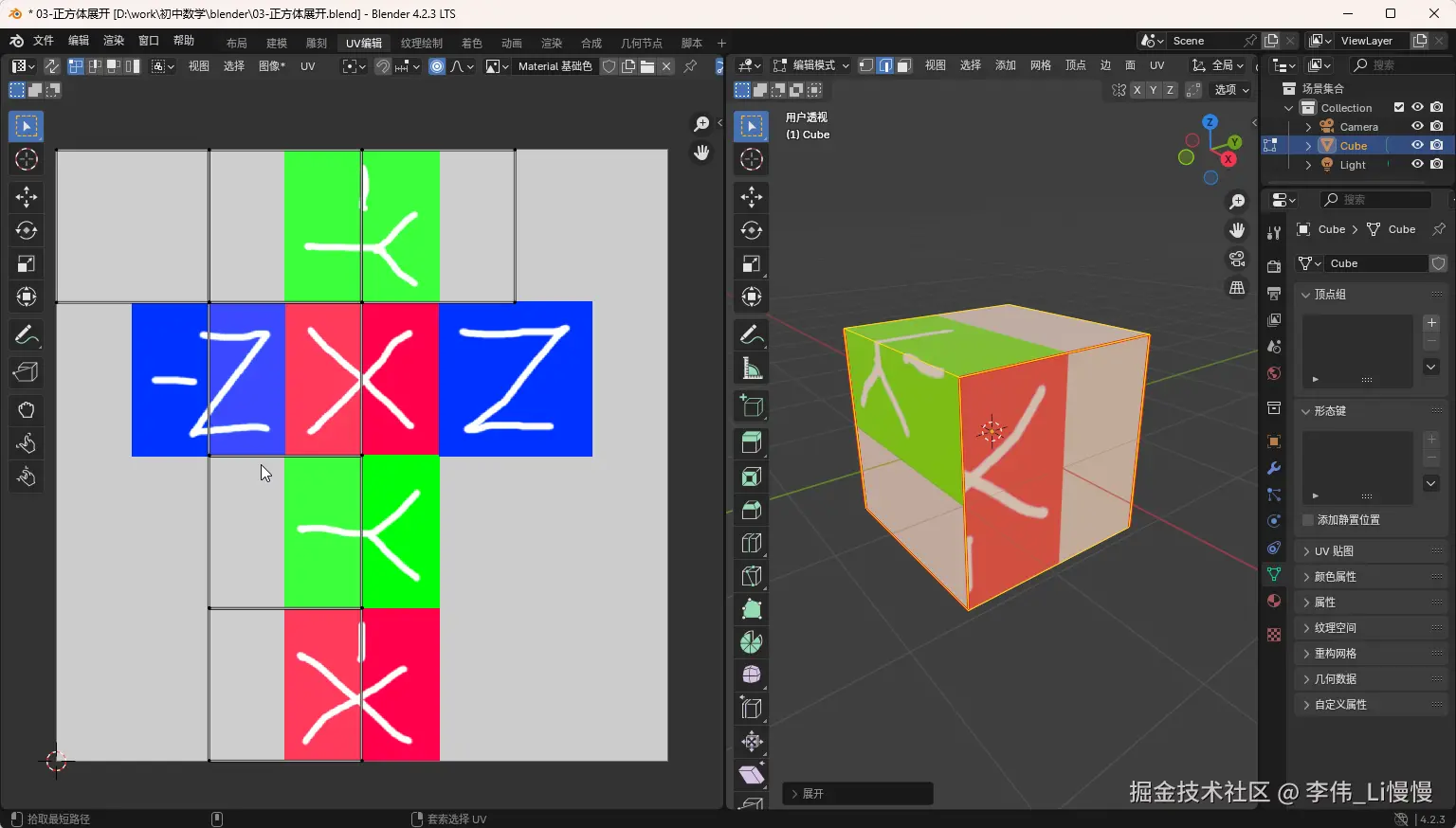Screen dimensions: 1456x828
Task: Uncheck the Collection exclude checkbox
Action: 1399,108
